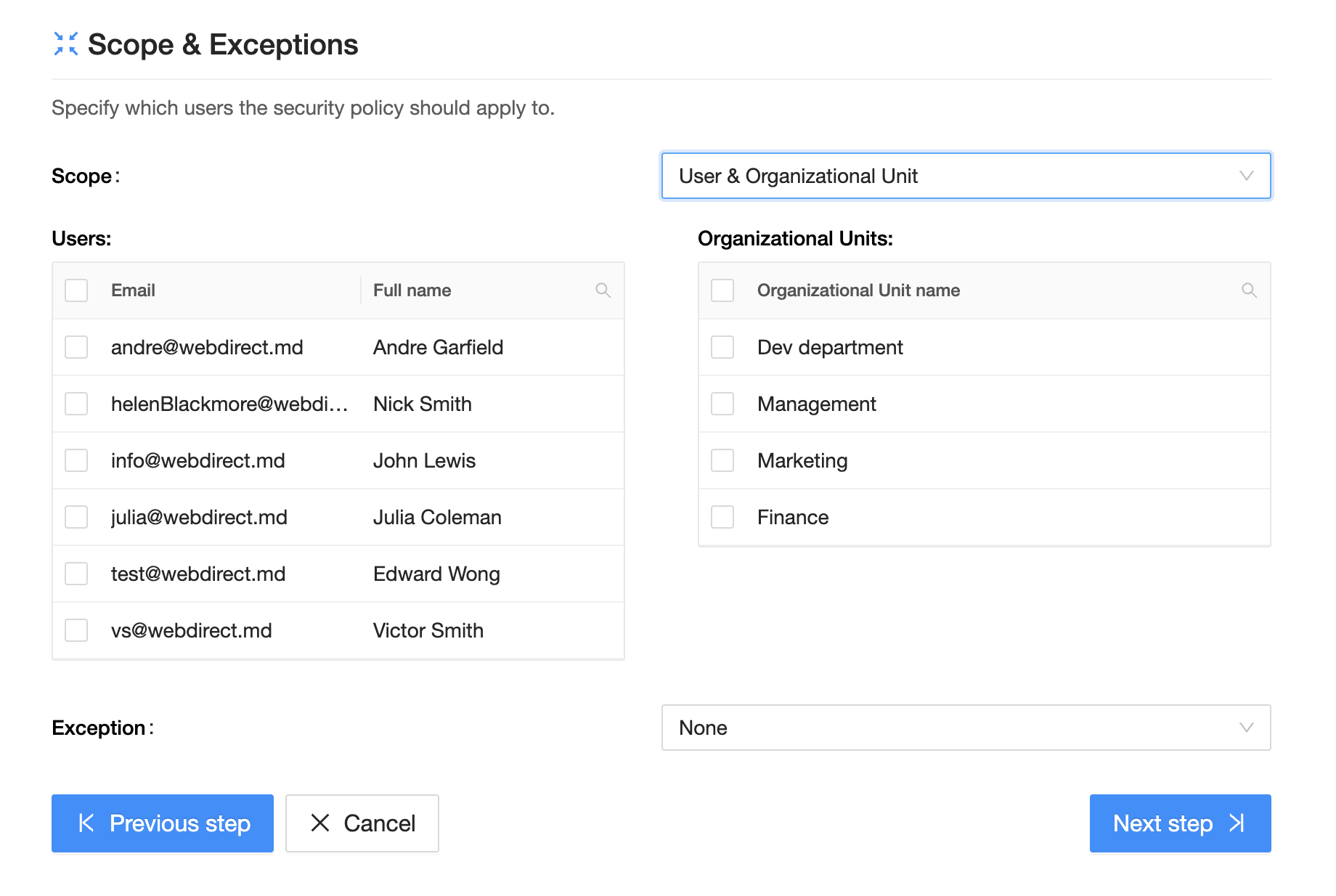The width and height of the screenshot is (1336, 896).
Task: Click search icon in Organizational Units table
Action: (x=1249, y=290)
